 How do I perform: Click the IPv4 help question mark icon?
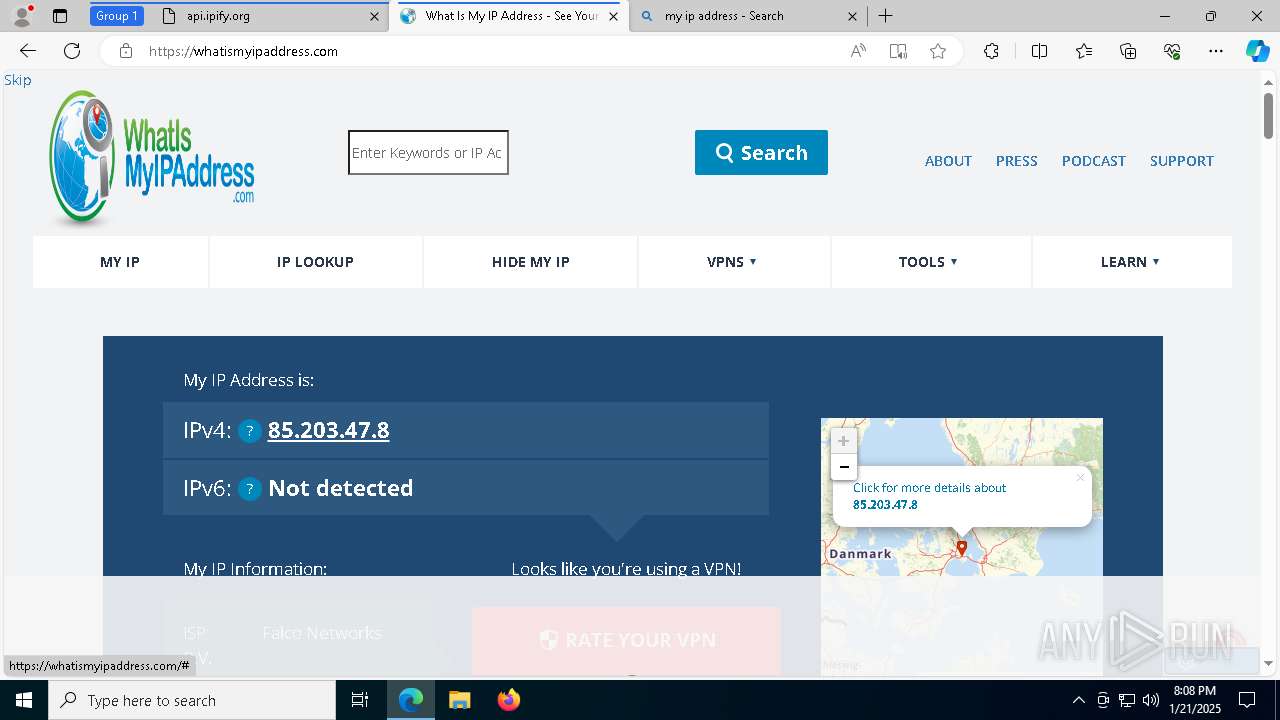pyautogui.click(x=250, y=431)
